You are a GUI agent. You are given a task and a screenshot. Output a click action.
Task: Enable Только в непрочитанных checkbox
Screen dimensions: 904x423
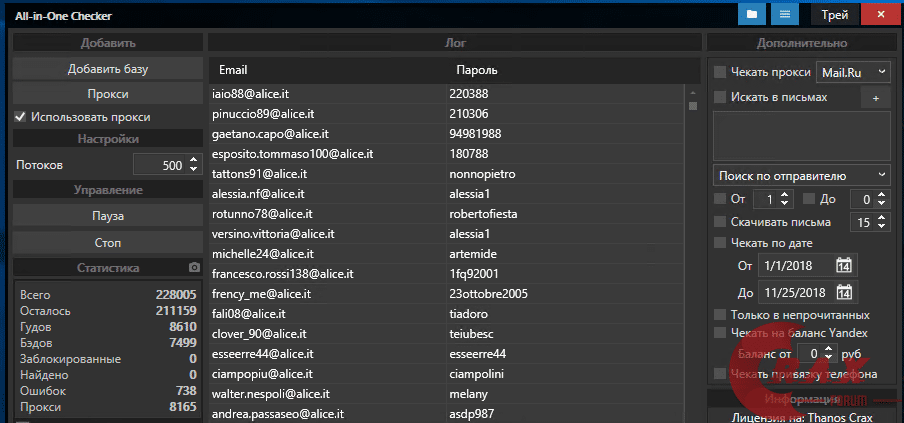coord(720,315)
